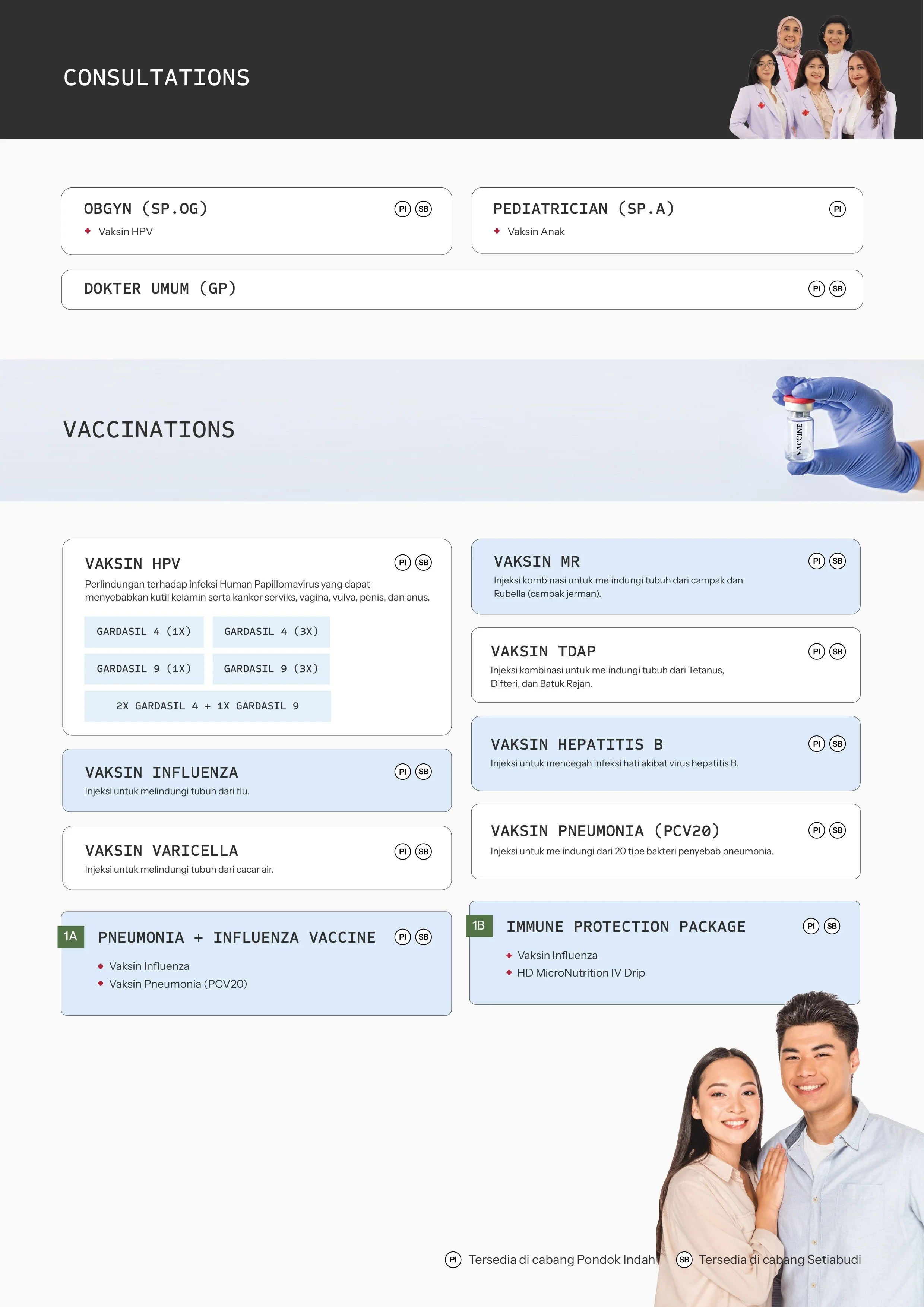
Task: Select 2X Gardasil 4 + 1X Gardasil 9
Action: (x=207, y=706)
